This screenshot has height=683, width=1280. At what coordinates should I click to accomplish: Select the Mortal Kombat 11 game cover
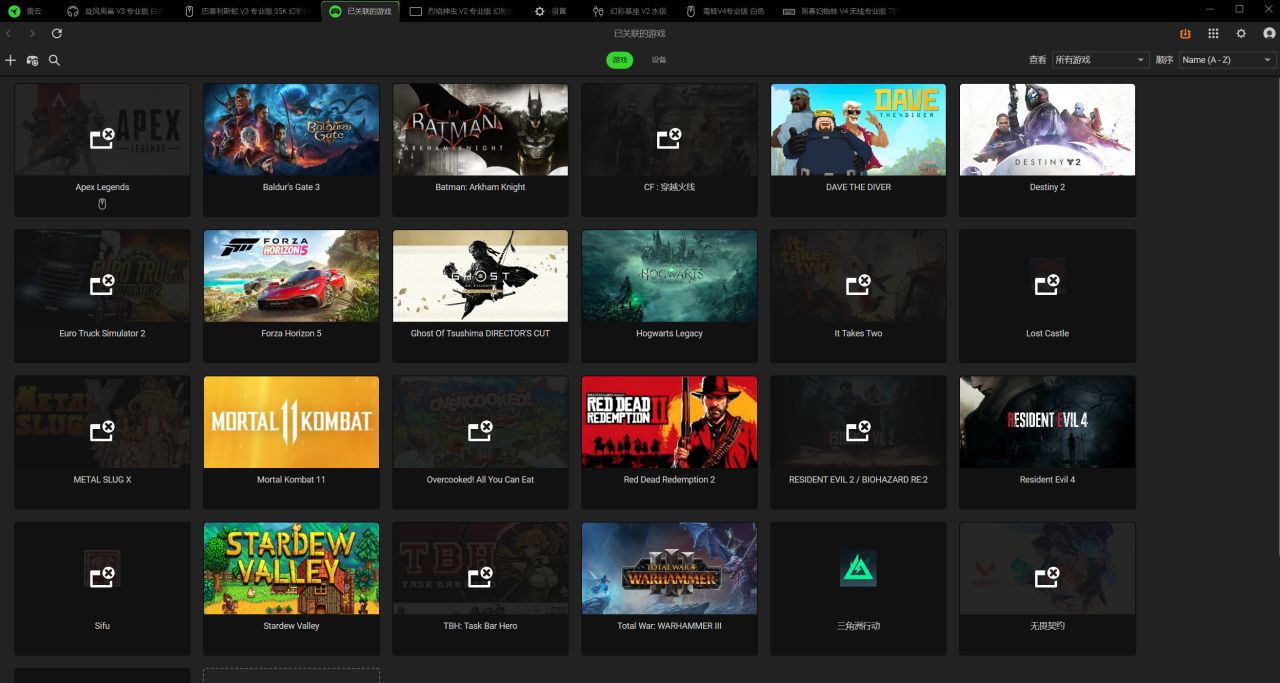[291, 422]
